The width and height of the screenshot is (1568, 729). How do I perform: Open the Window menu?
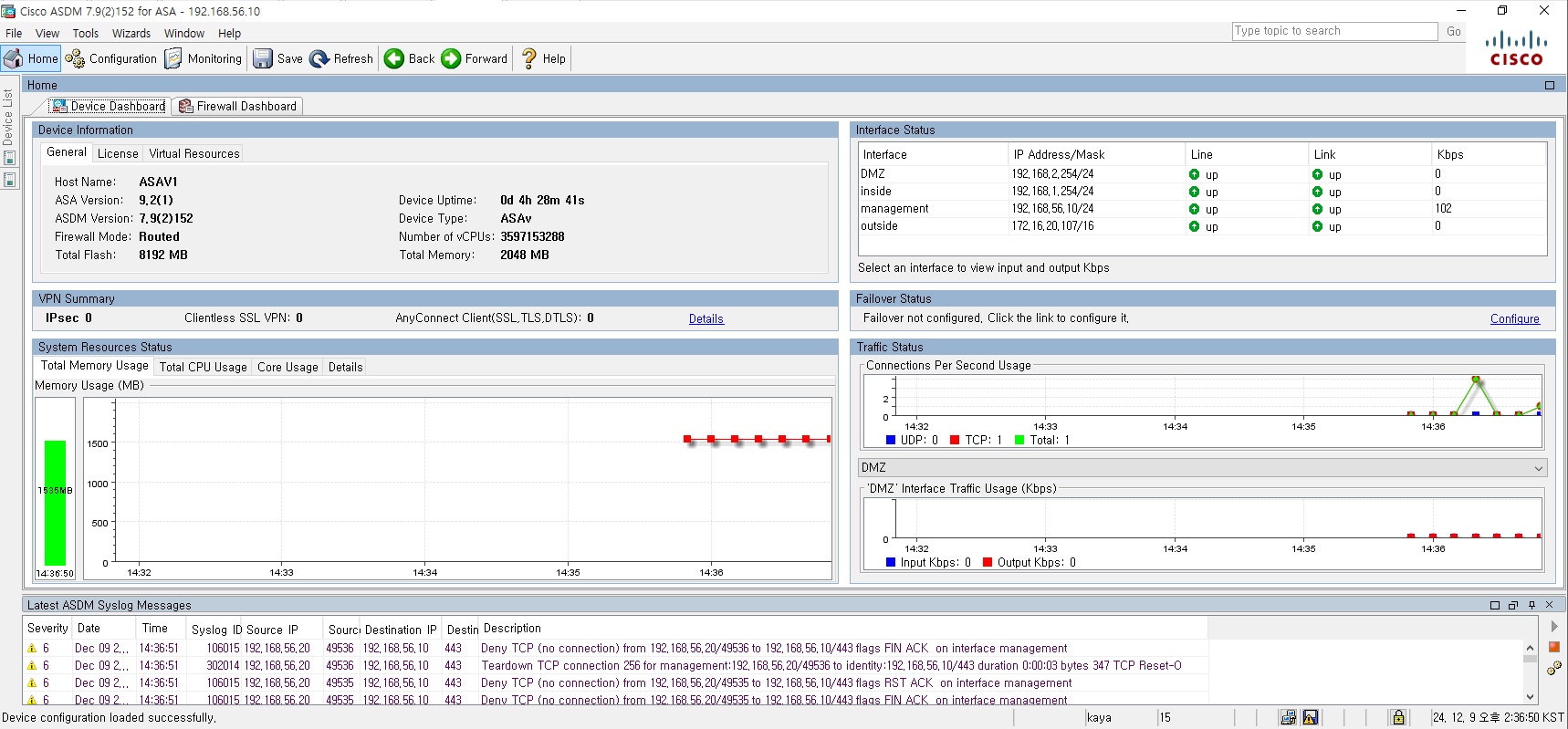tap(184, 33)
